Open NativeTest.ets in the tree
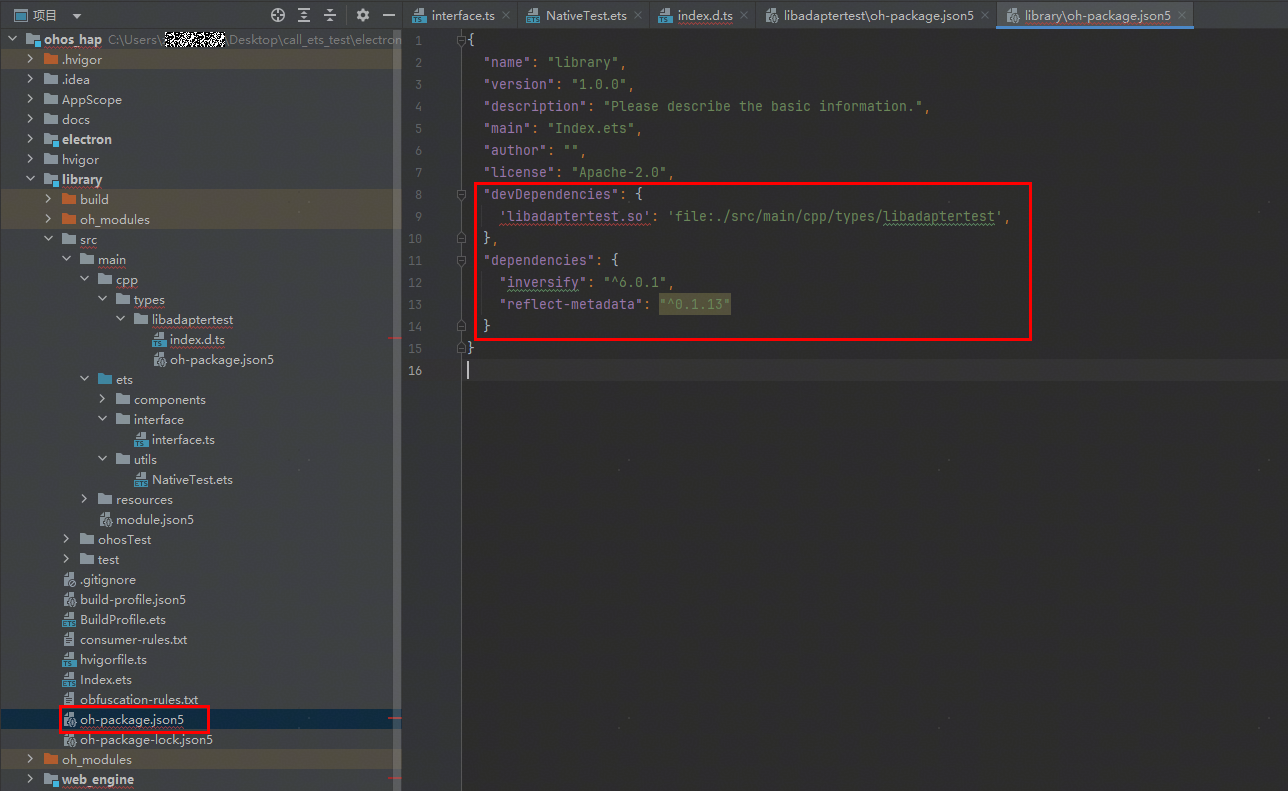The width and height of the screenshot is (1288, 791). click(x=192, y=480)
